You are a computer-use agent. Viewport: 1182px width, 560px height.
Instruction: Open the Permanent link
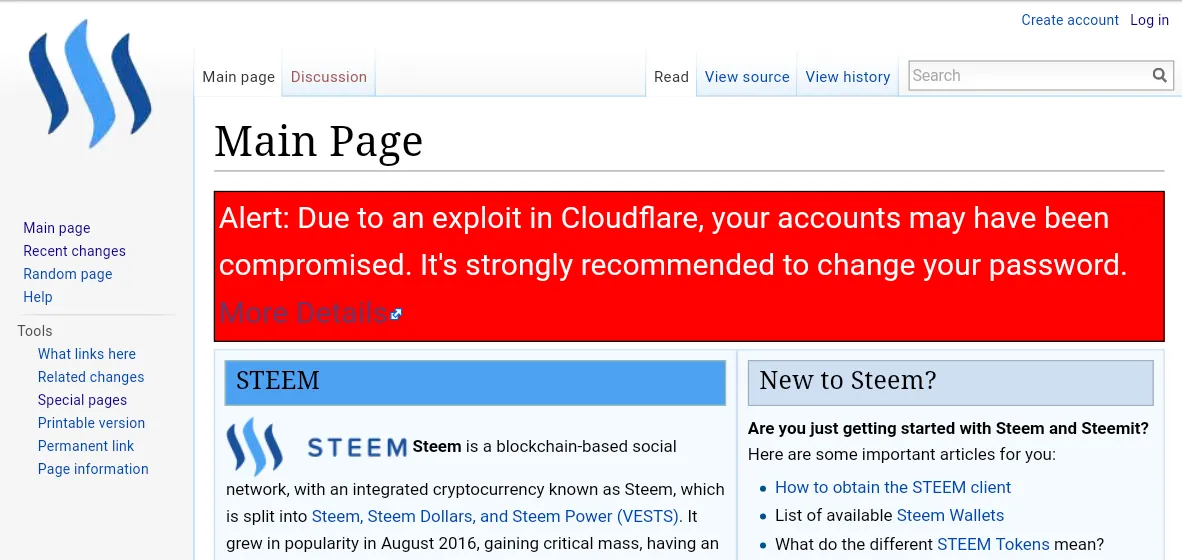tap(86, 445)
